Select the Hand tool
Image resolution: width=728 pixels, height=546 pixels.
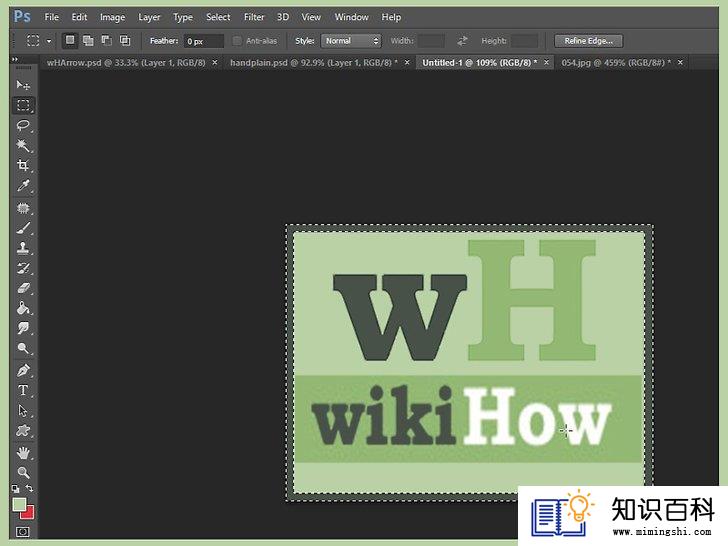(23, 453)
